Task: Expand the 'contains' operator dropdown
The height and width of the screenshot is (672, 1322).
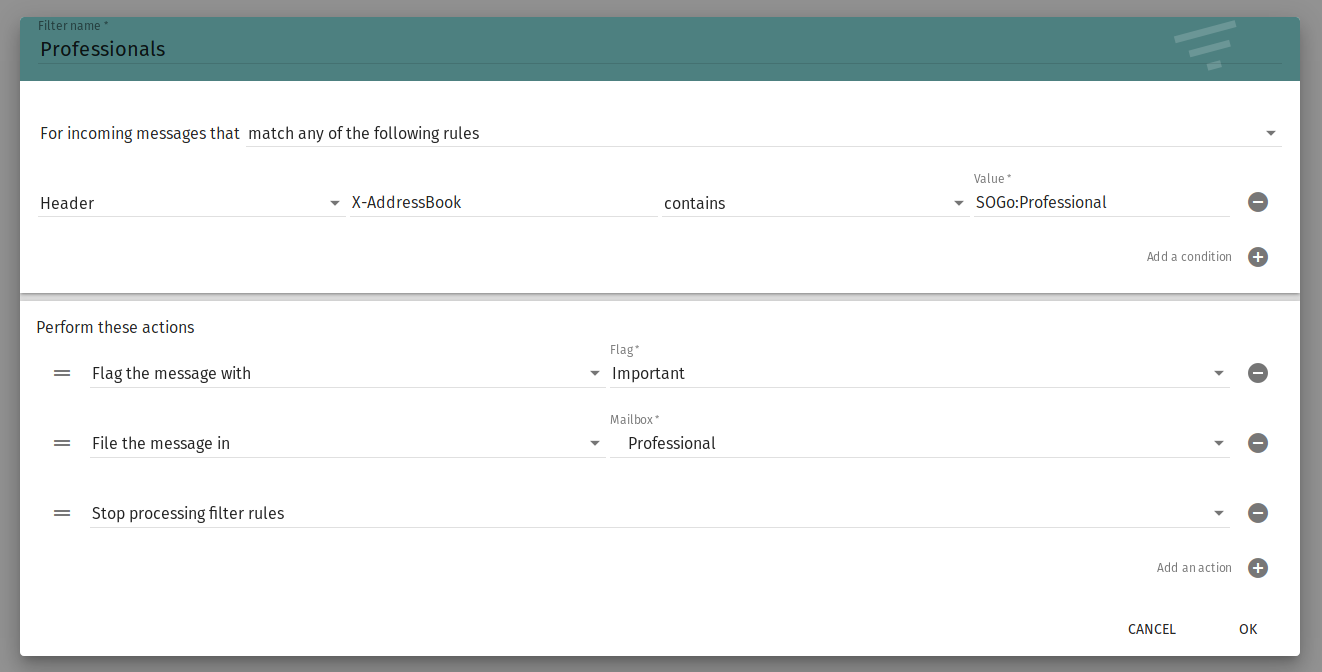Action: (x=813, y=203)
